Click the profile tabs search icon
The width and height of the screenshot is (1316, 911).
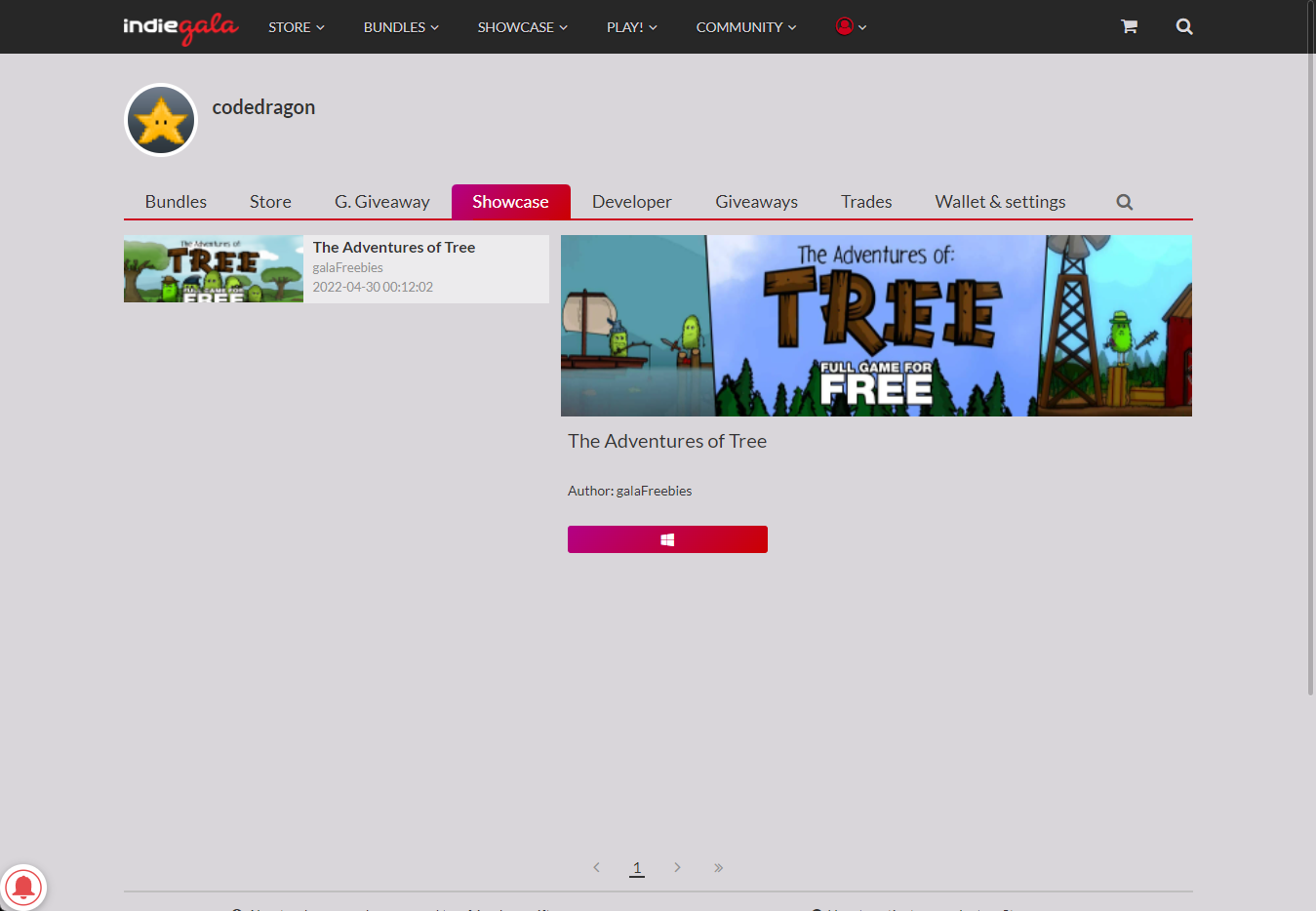[x=1125, y=202]
